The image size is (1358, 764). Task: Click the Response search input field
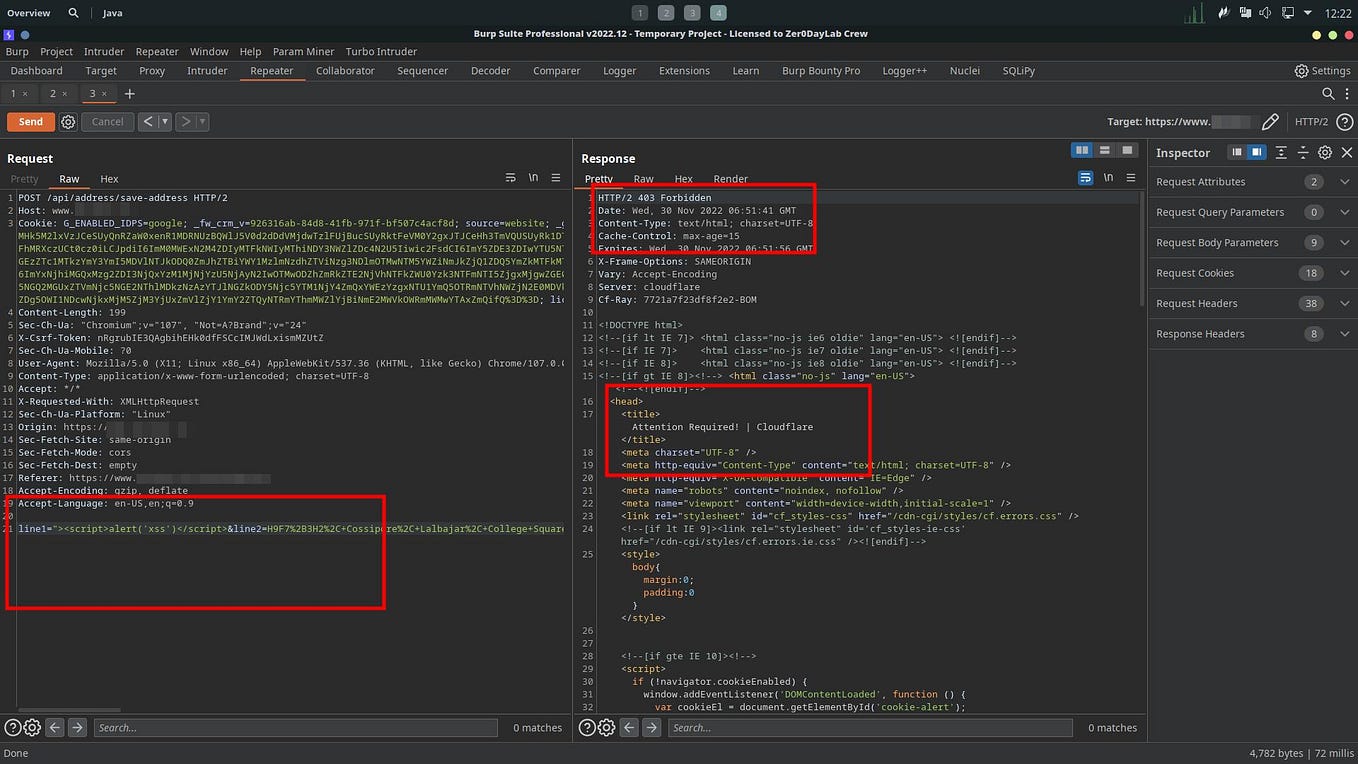pyautogui.click(x=870, y=728)
